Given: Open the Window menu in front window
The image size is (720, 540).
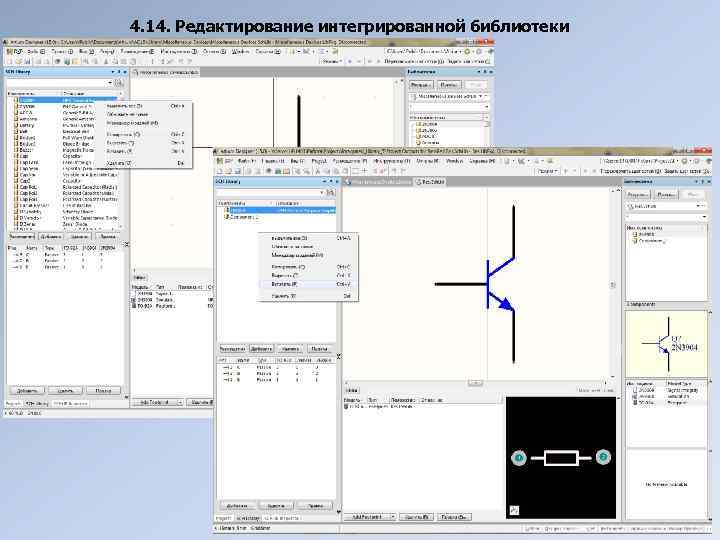Looking at the screenshot, I should [x=454, y=161].
